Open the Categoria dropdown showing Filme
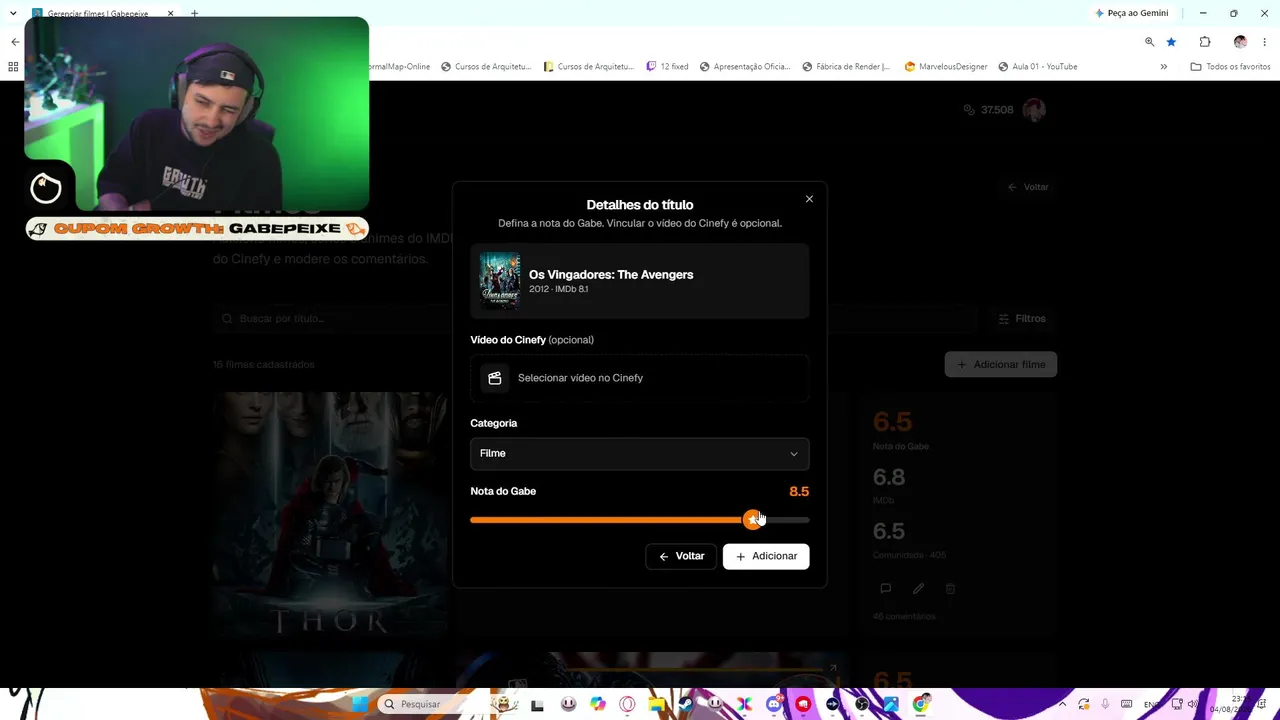This screenshot has height=720, width=1280. (640, 454)
